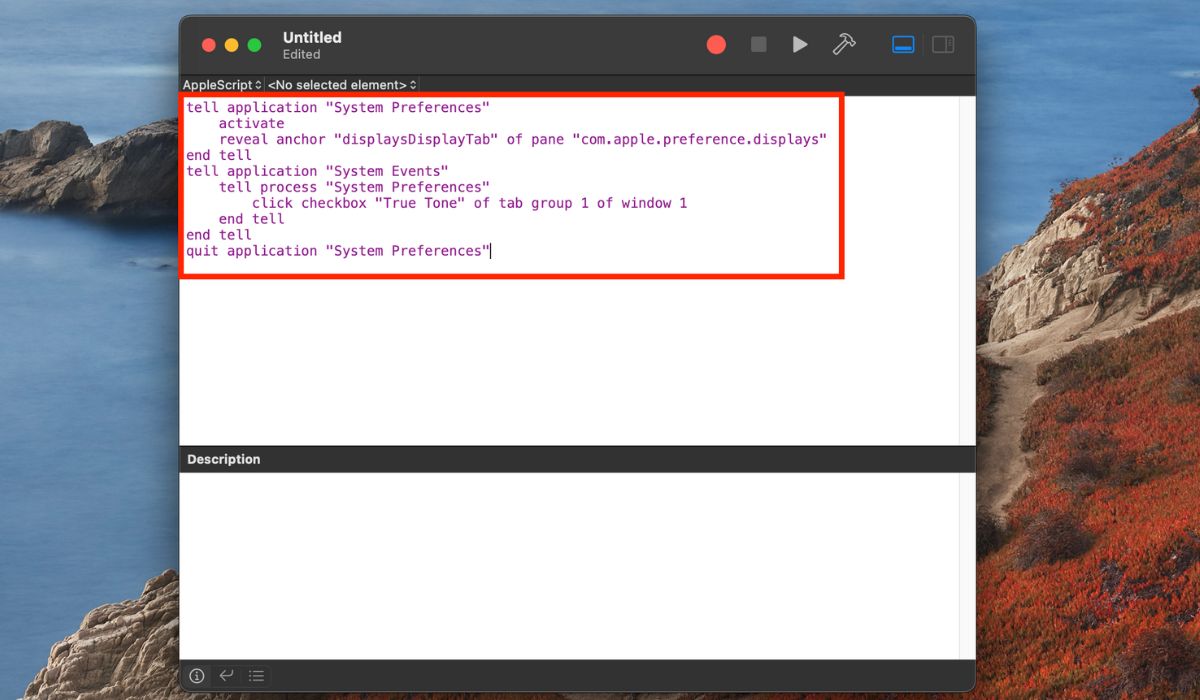The width and height of the screenshot is (1200, 700).
Task: Select the Description tab header
Action: [223, 459]
